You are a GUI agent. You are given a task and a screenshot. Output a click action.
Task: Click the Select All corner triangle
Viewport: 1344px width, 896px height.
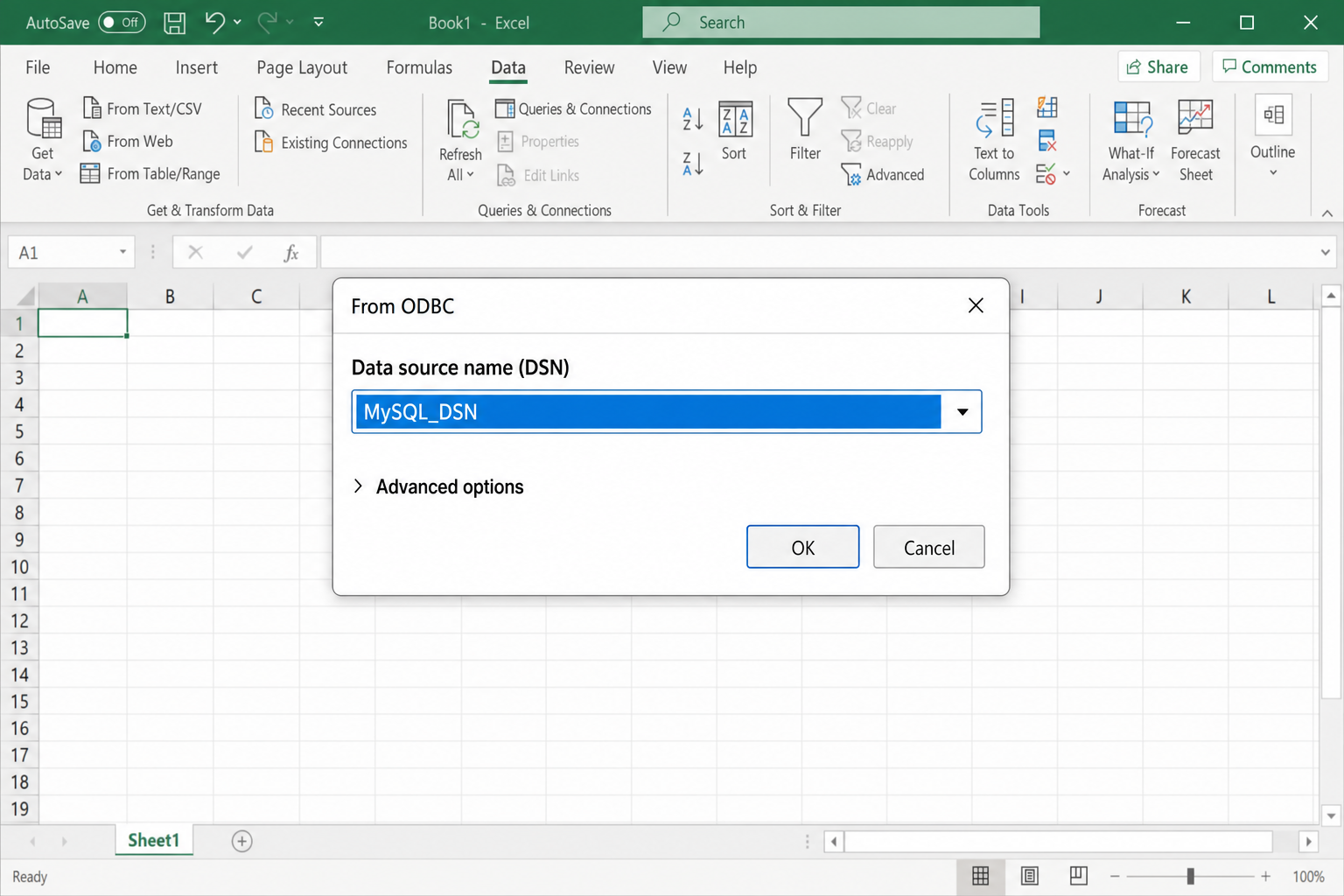(26, 297)
